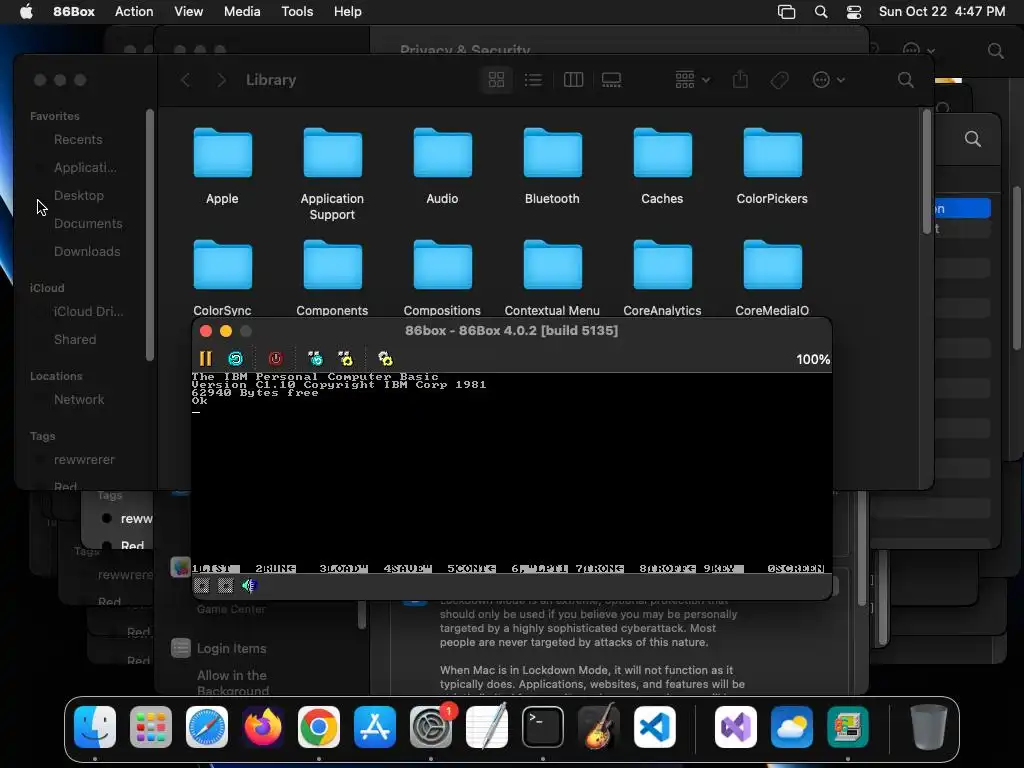
Task: Open Launchpad from the Dock
Action: coord(151,727)
